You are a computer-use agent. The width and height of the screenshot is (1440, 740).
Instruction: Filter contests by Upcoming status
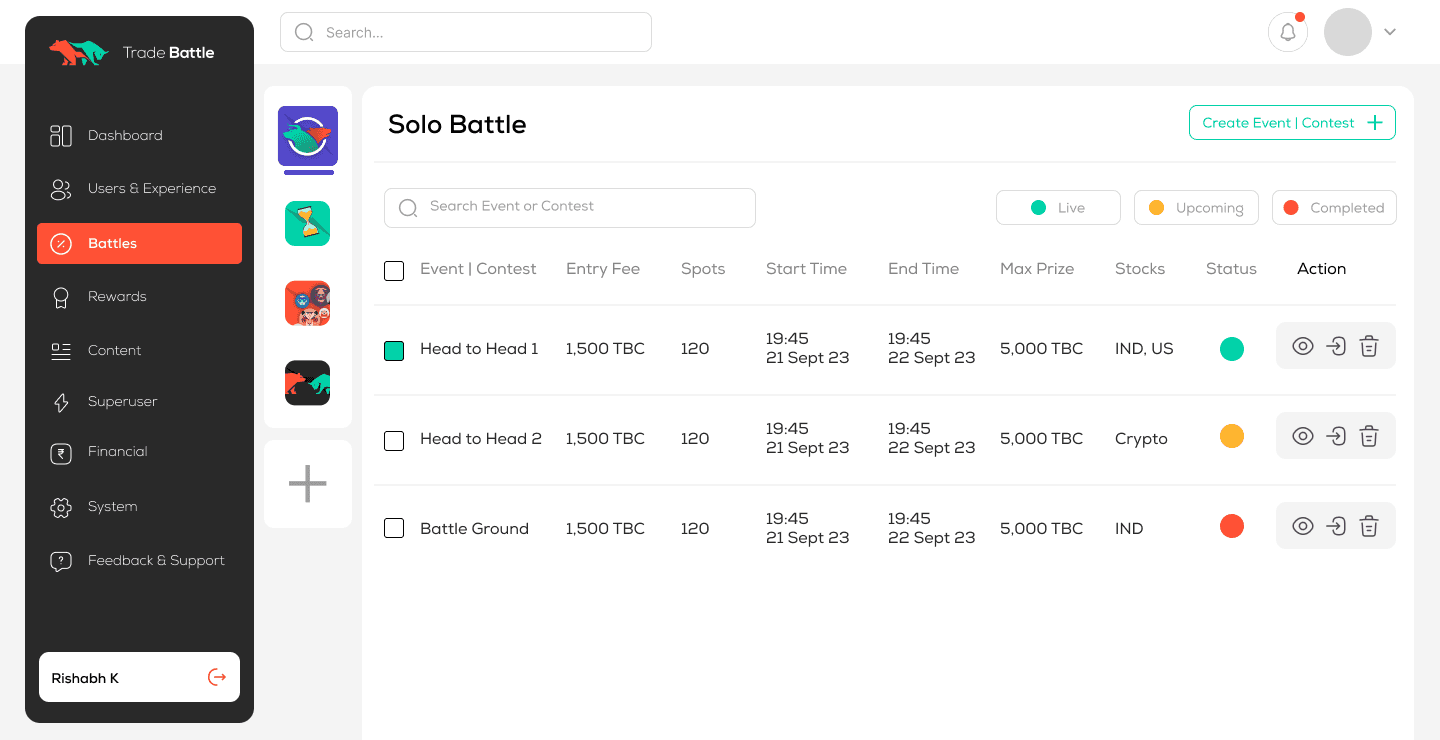pyautogui.click(x=1196, y=208)
